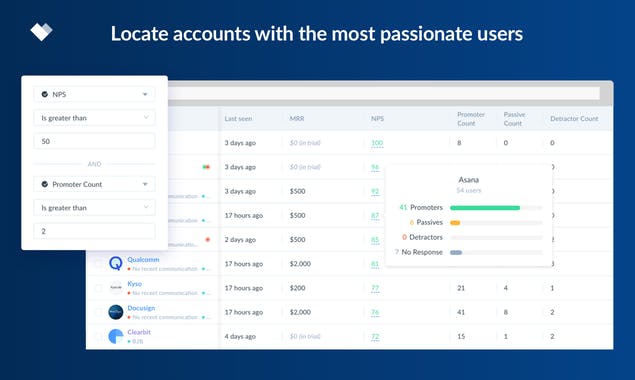Sort by the Promoter Count column header
Viewport: 635px width, 380px height.
(x=471, y=119)
